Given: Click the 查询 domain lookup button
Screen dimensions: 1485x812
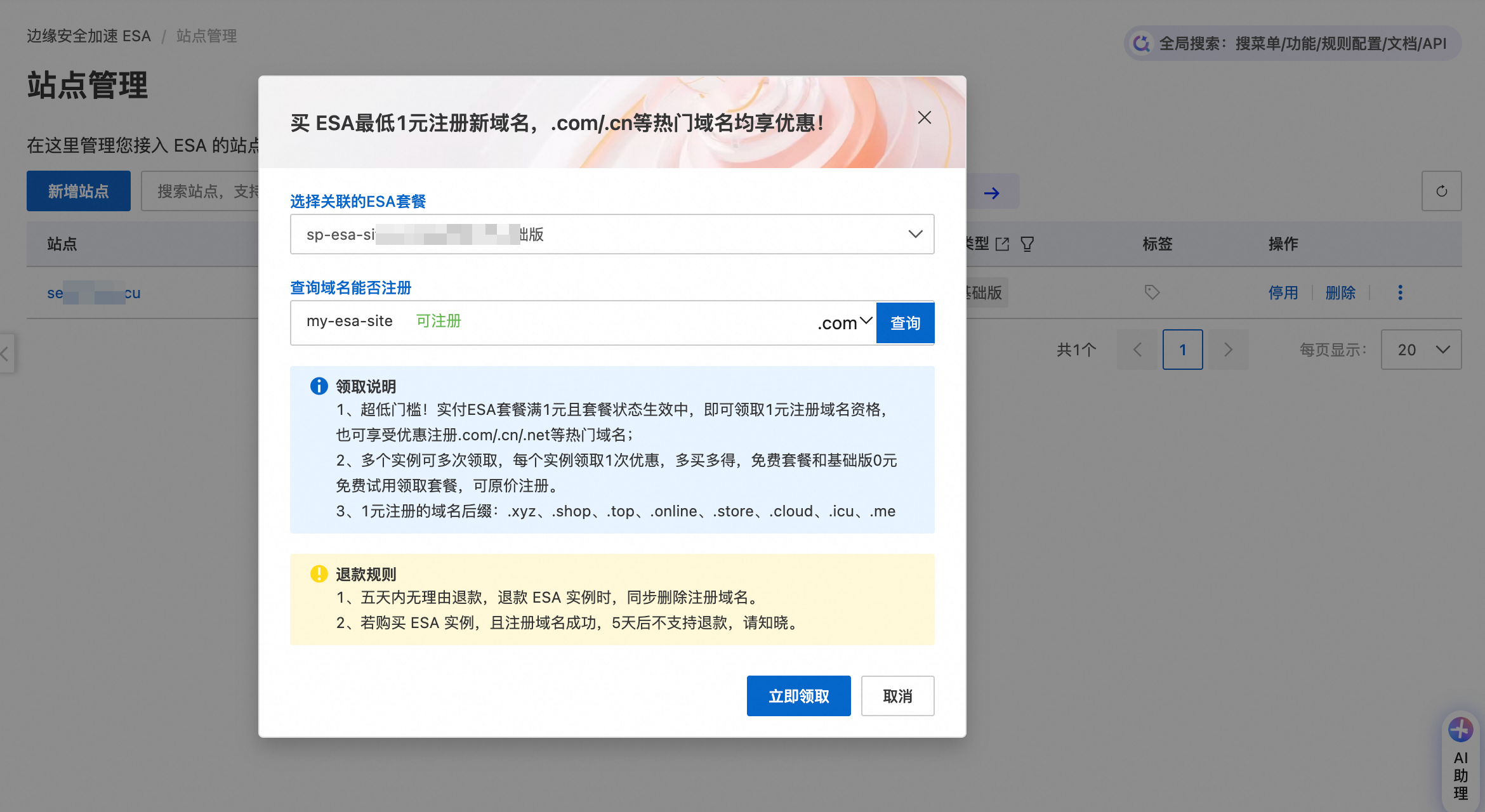Looking at the screenshot, I should [905, 323].
